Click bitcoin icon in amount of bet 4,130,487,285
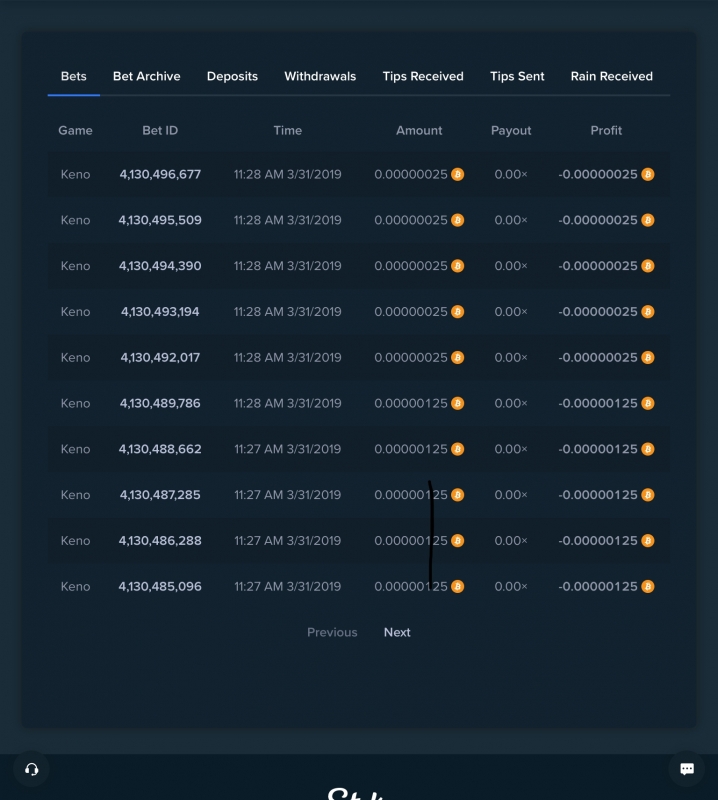 click(x=458, y=495)
